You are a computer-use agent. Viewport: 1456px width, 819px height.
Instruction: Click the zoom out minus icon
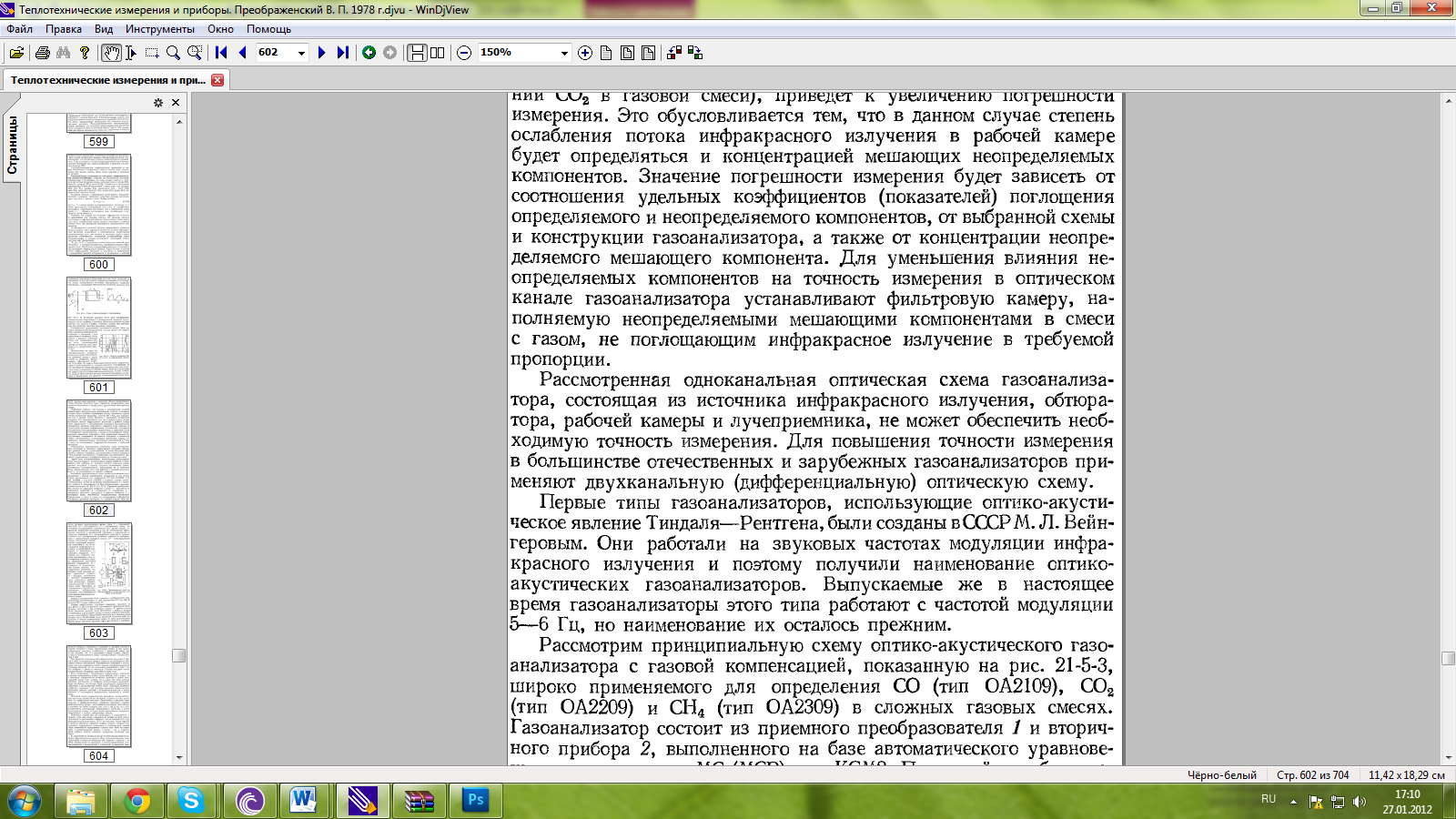[464, 53]
